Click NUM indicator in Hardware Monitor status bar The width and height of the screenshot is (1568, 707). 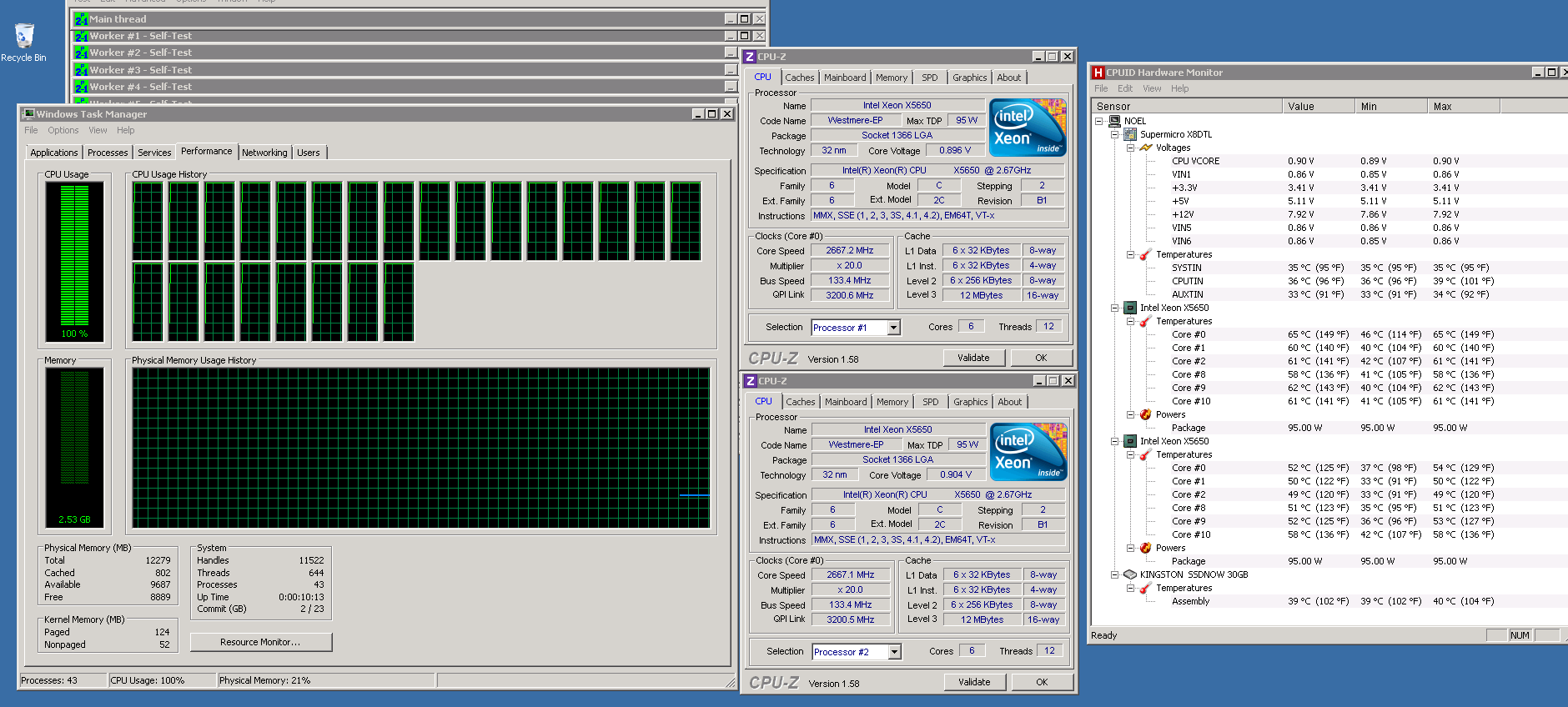[x=1520, y=635]
